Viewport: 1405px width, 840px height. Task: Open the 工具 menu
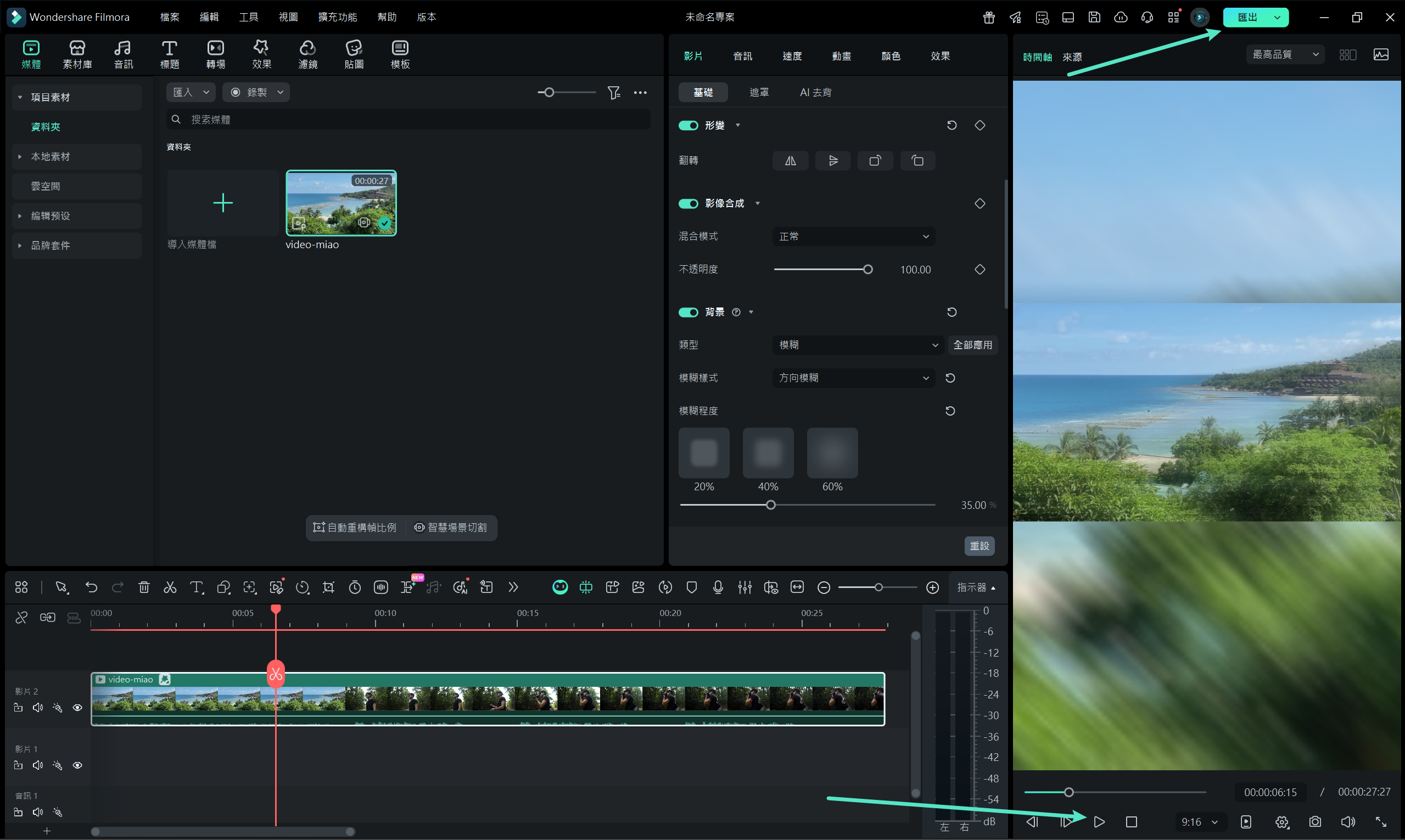tap(249, 17)
